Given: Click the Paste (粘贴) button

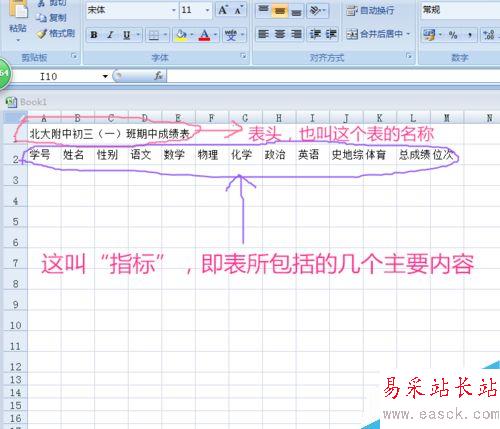Looking at the screenshot, I should 18,21.
